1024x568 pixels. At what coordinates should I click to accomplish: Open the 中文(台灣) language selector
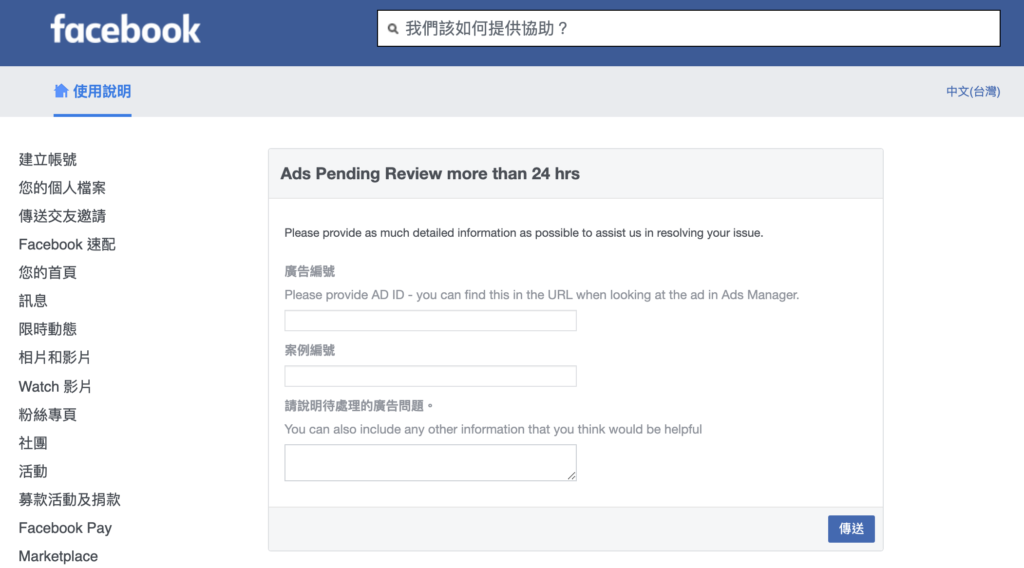coord(972,91)
